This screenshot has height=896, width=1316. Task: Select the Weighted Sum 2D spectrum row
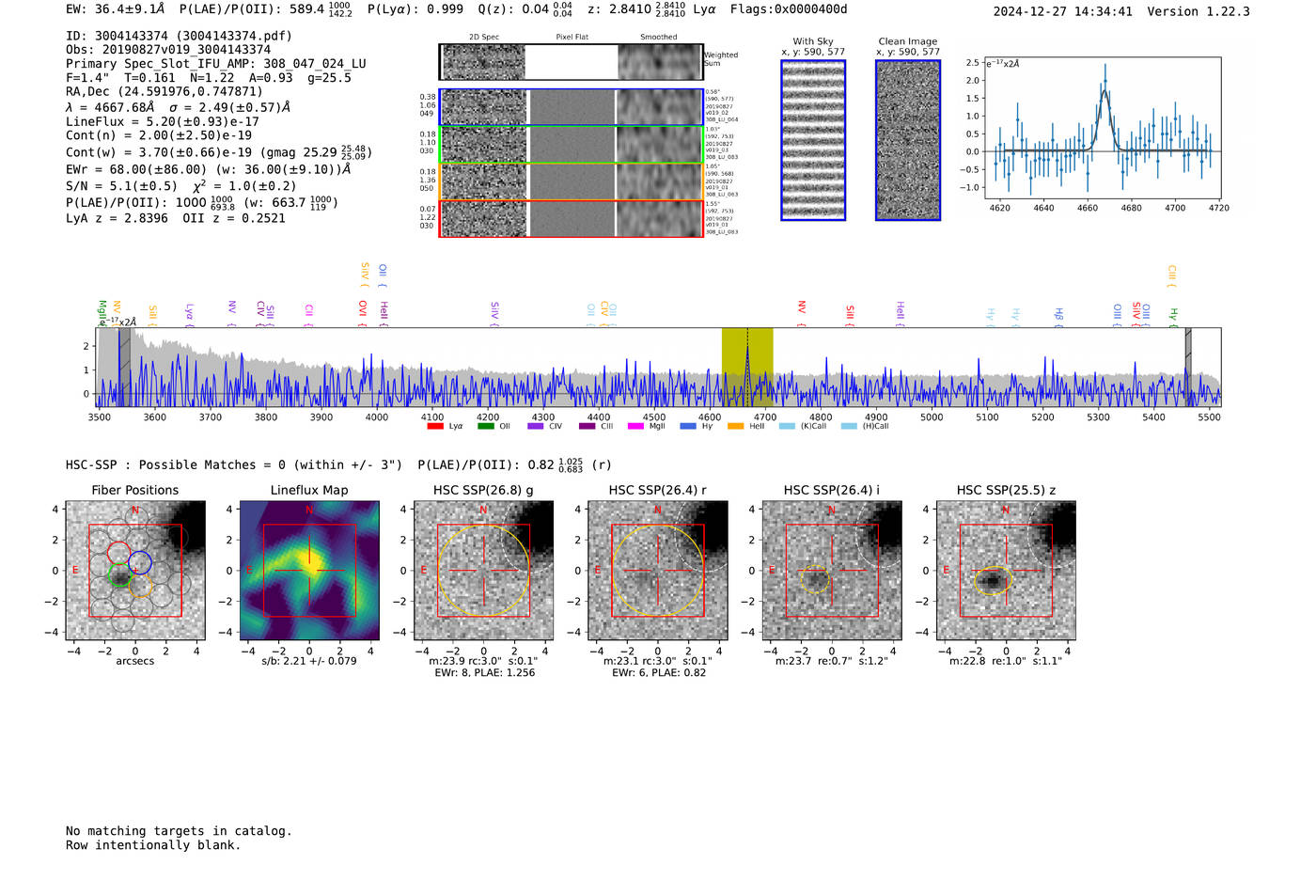click(571, 62)
